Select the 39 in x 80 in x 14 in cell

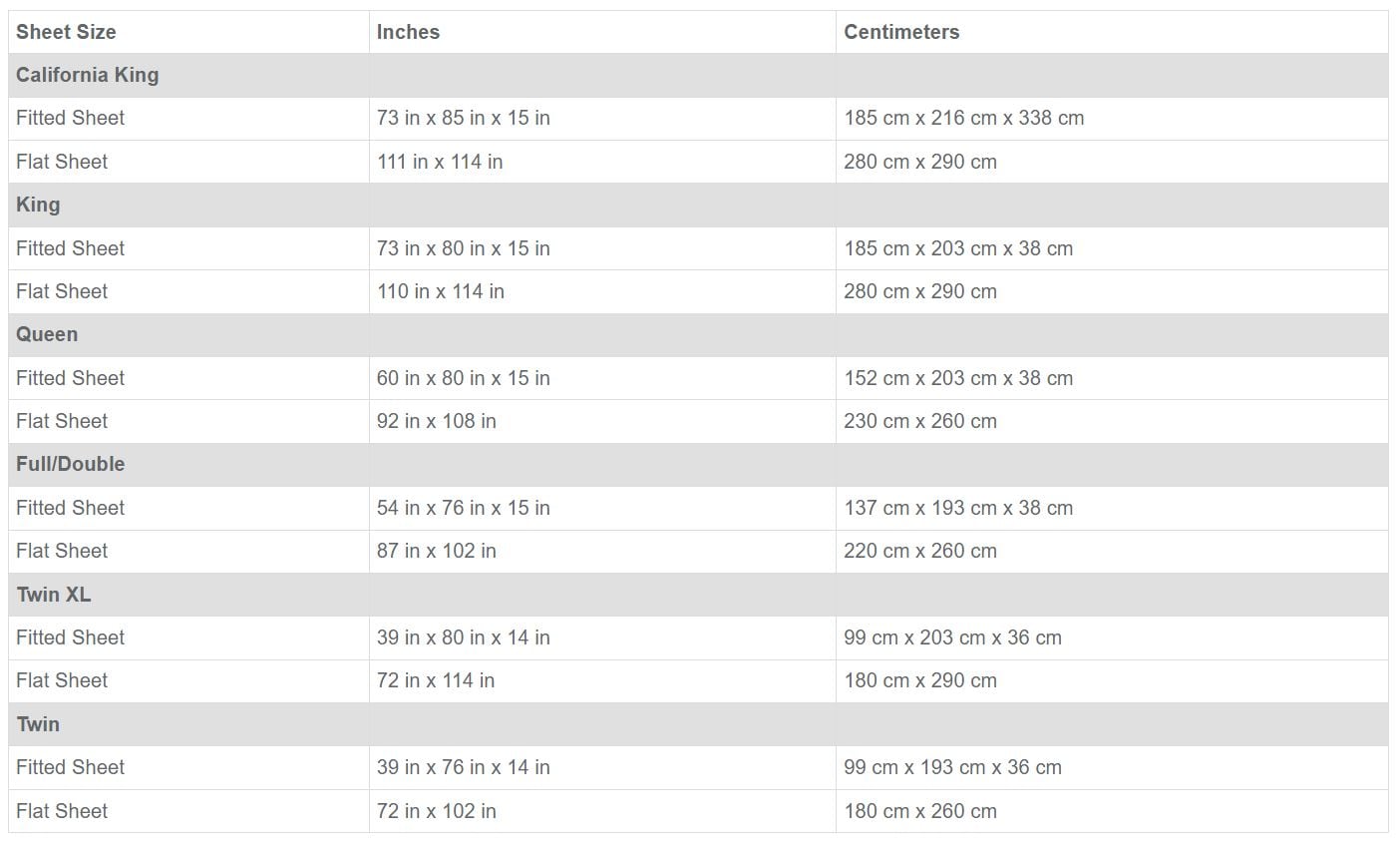[x=464, y=637]
